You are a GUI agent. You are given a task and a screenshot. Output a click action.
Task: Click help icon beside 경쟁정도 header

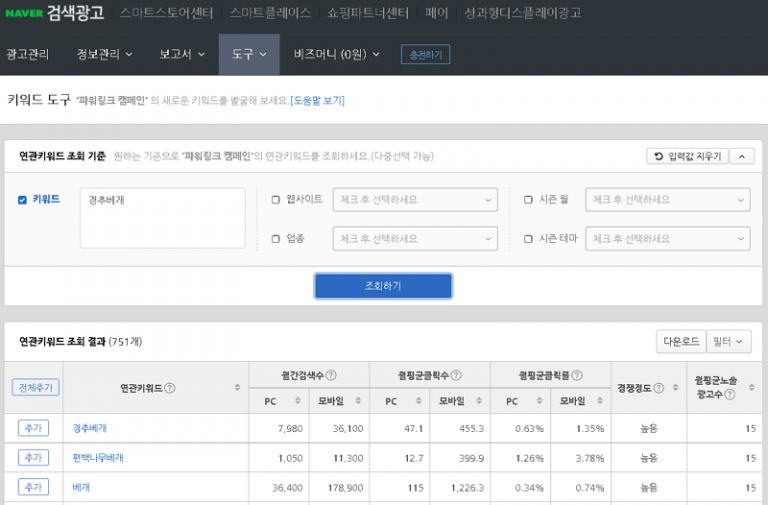pyautogui.click(x=659, y=388)
